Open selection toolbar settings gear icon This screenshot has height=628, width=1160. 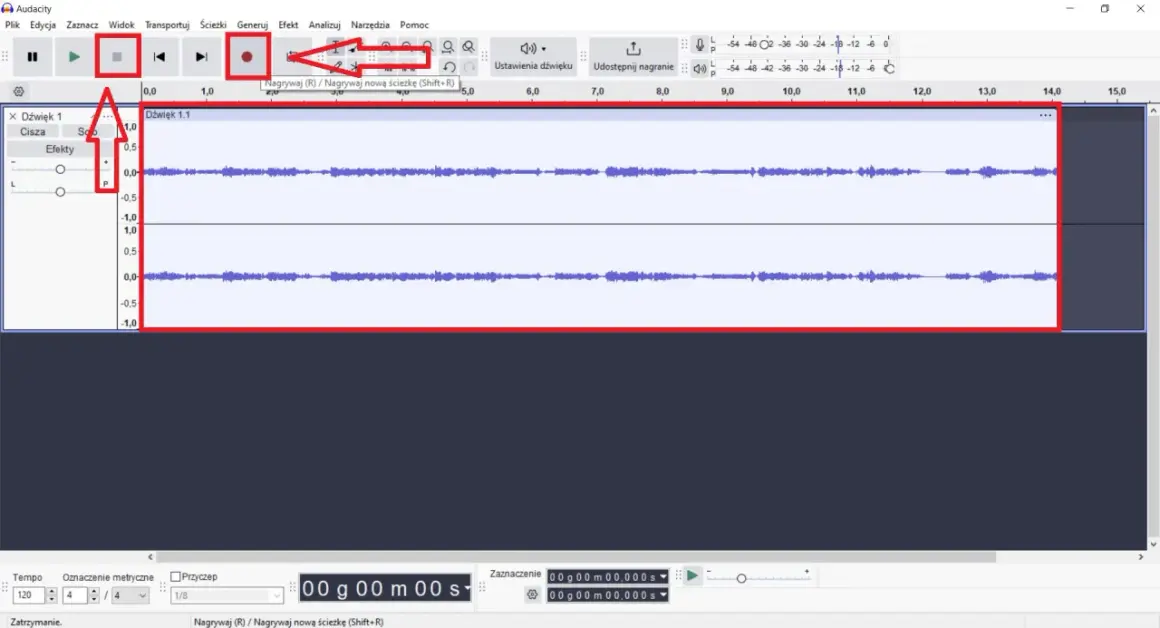[x=532, y=595]
